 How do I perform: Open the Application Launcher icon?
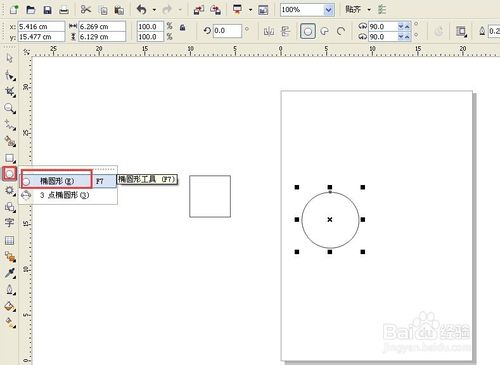pyautogui.click(x=238, y=10)
